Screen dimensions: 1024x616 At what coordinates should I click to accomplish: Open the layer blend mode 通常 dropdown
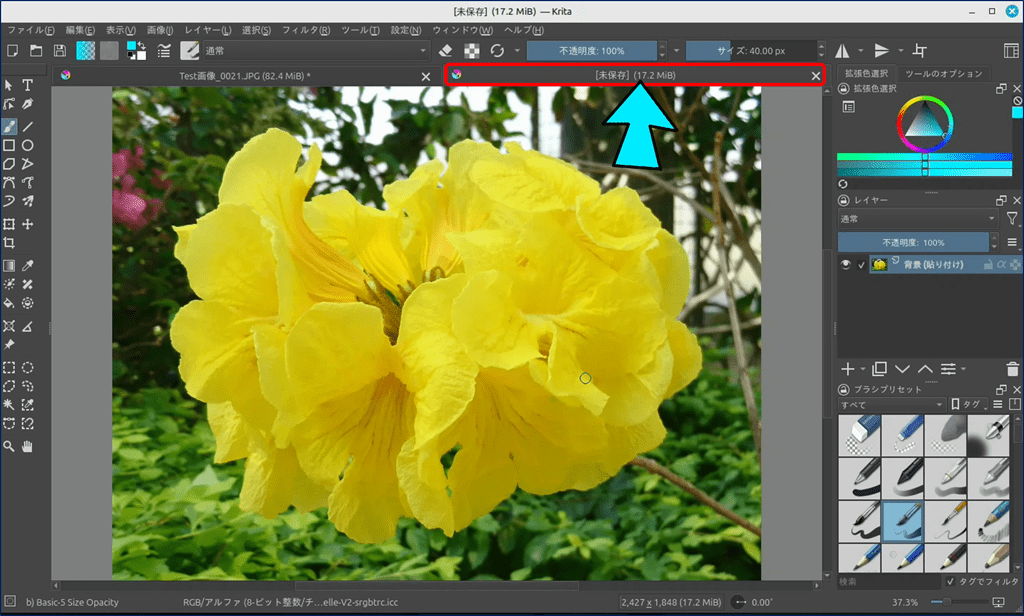click(917, 218)
